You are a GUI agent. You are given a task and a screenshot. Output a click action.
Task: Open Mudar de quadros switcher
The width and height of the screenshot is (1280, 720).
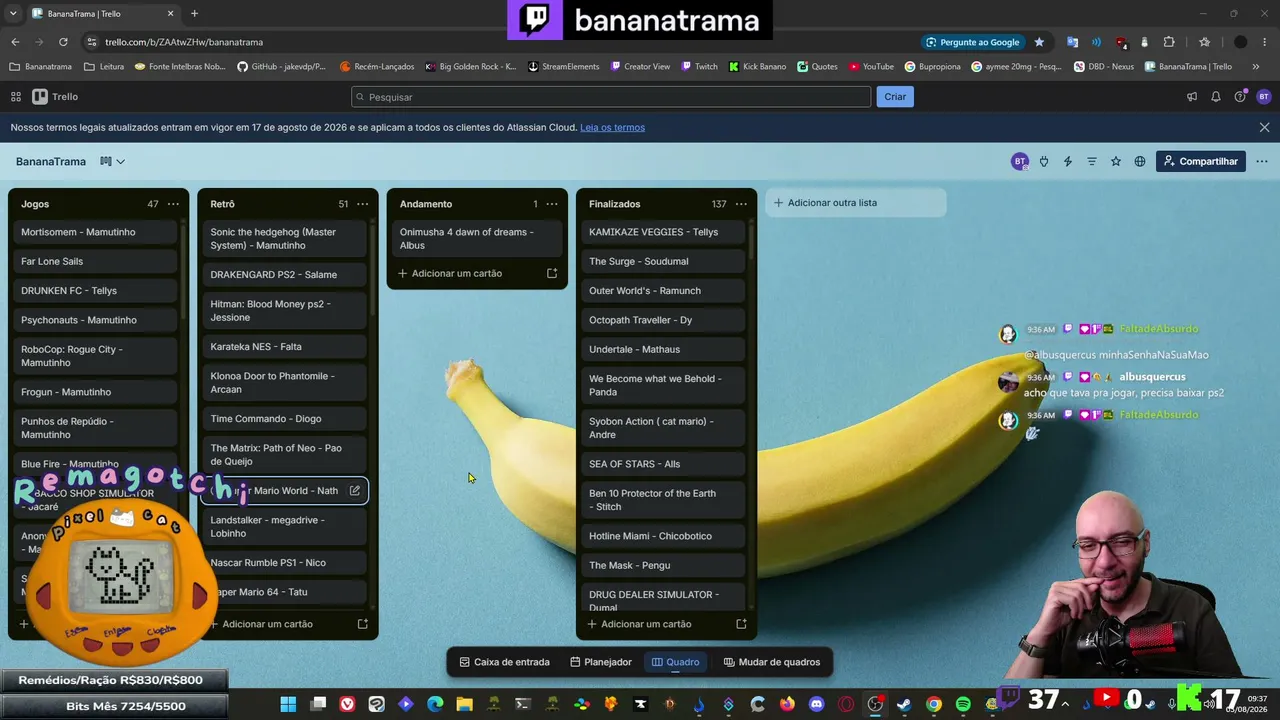coord(772,662)
